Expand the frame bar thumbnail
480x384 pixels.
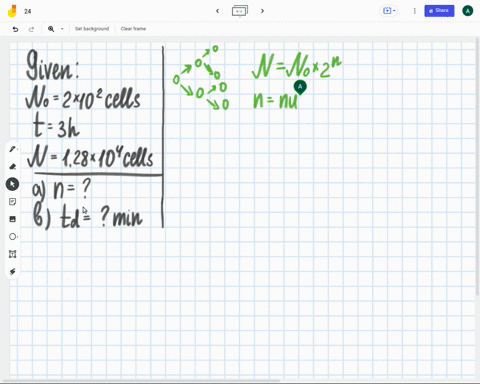[240, 11]
